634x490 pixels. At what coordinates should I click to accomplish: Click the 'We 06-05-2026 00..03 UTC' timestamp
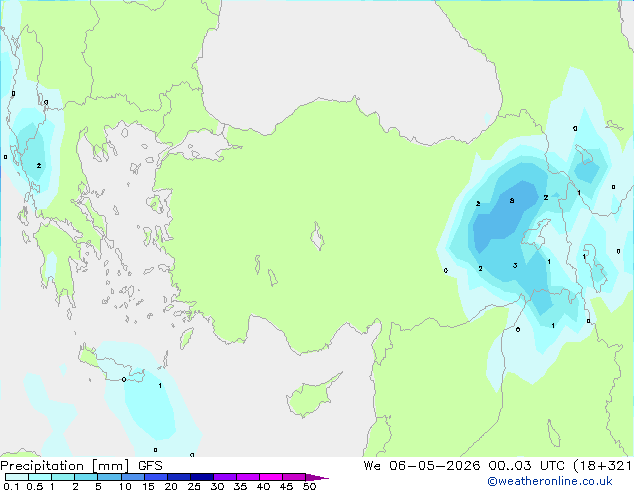tap(464, 465)
